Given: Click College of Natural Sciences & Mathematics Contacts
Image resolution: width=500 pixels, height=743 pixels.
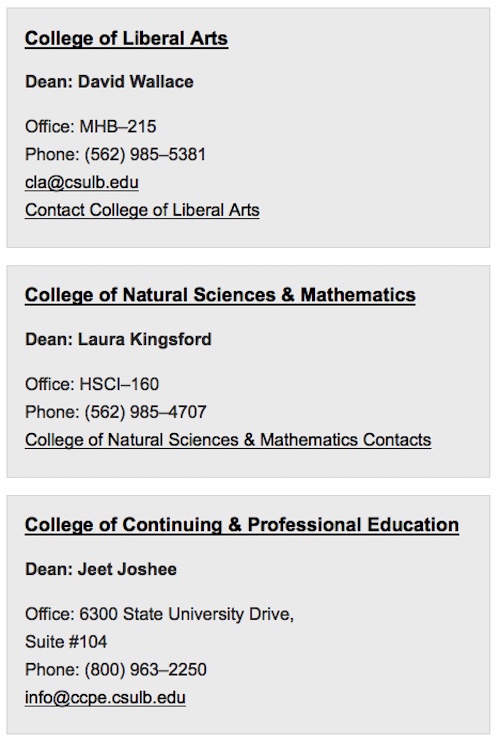Looking at the screenshot, I should point(228,440).
